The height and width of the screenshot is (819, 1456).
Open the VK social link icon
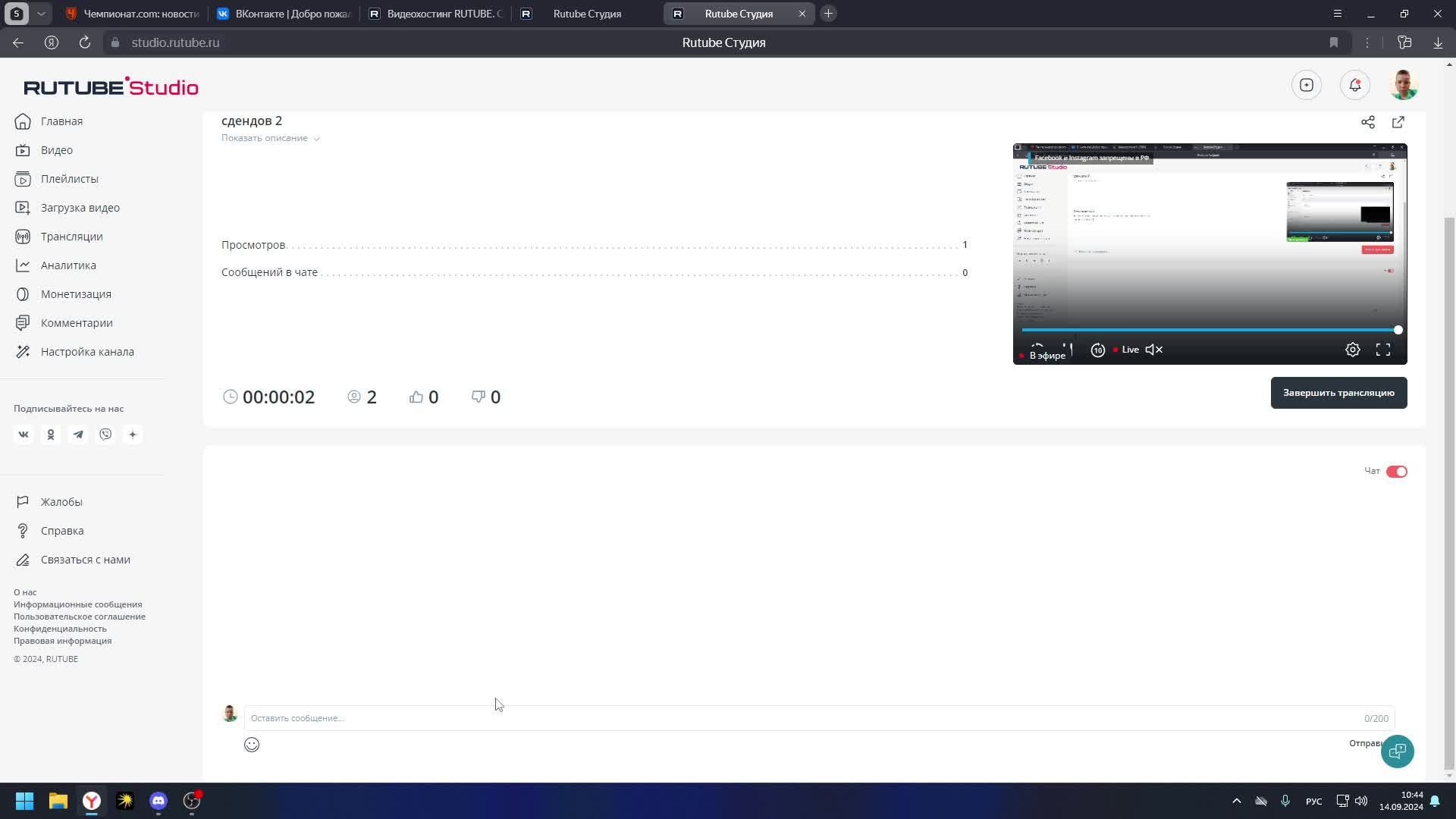[24, 435]
